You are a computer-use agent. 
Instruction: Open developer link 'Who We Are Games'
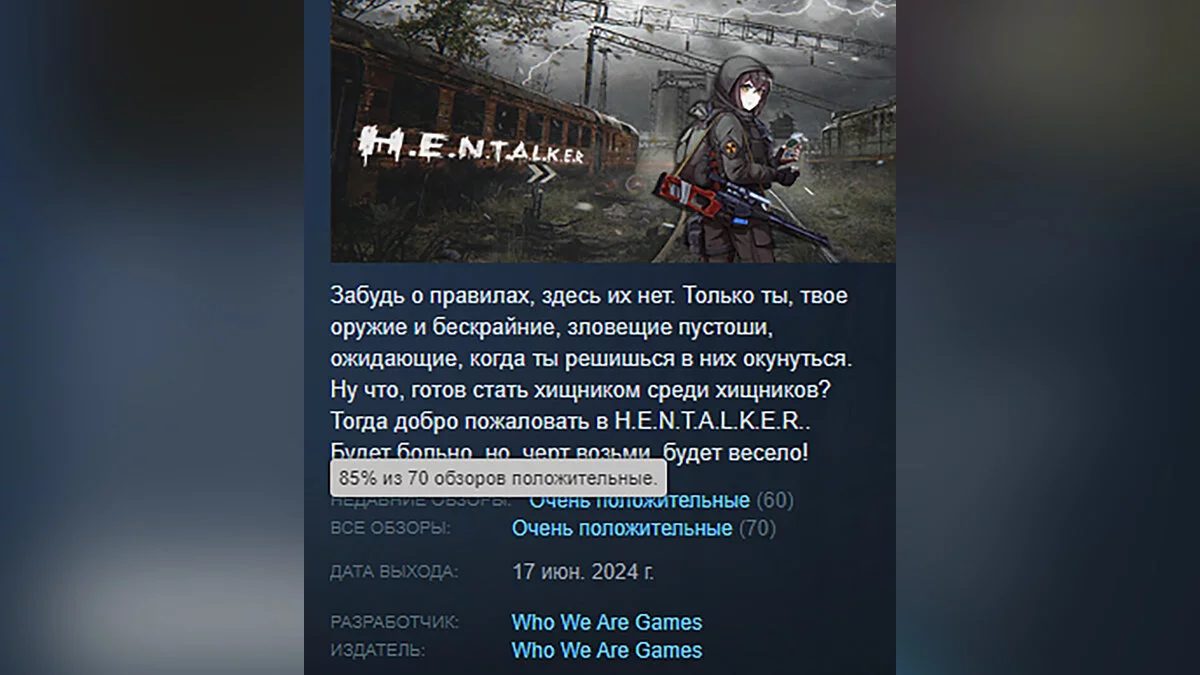pos(607,622)
